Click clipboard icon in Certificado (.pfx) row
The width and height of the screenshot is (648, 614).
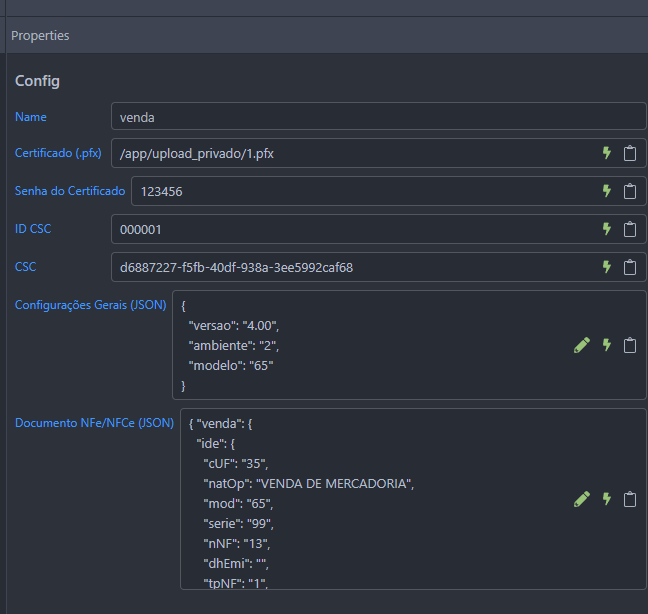click(x=630, y=153)
